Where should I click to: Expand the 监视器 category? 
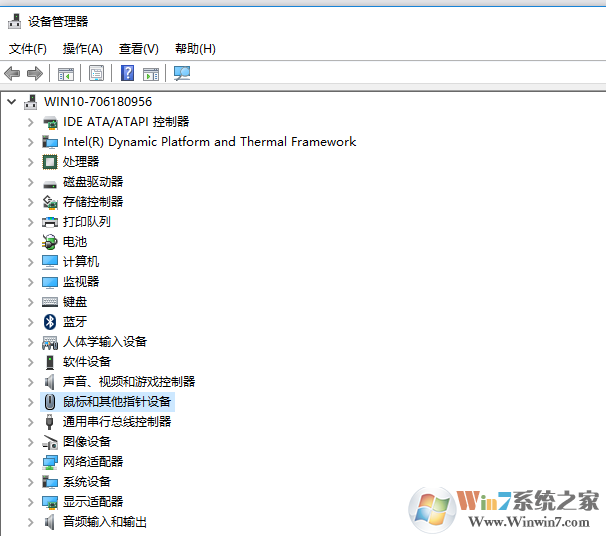[x=31, y=282]
